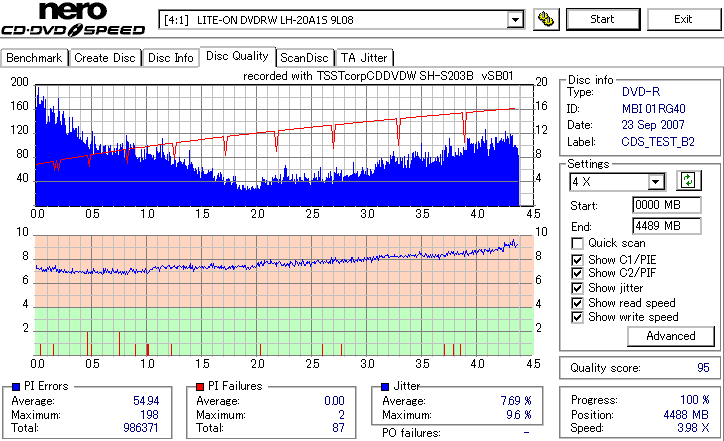Screen dimensions: 724x441
Task: Click the Exit button
Action: tap(683, 19)
